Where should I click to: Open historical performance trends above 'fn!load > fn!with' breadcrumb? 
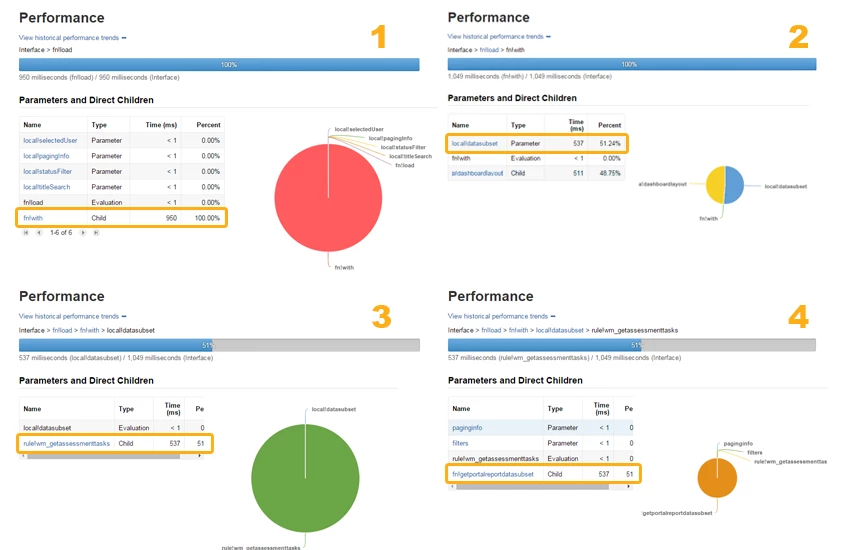pyautogui.click(x=499, y=36)
